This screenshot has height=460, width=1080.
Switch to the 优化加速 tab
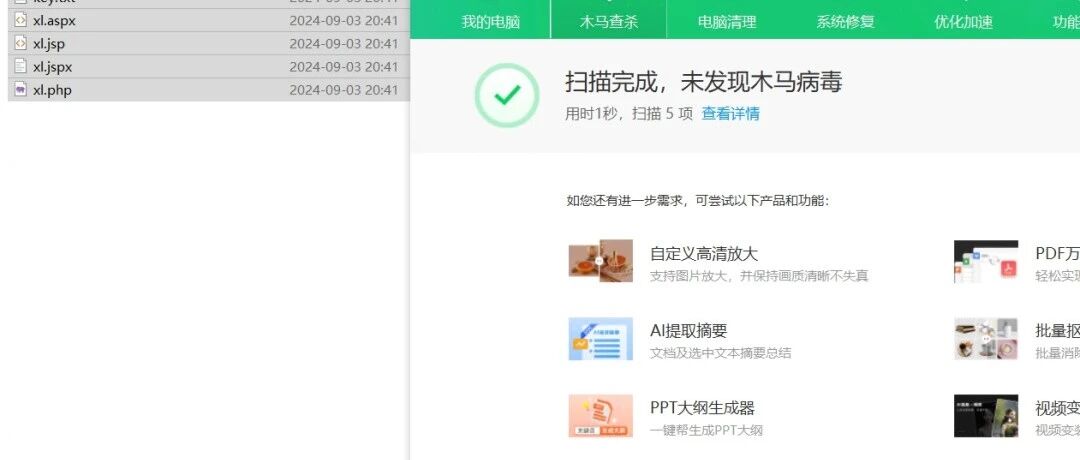click(x=964, y=22)
